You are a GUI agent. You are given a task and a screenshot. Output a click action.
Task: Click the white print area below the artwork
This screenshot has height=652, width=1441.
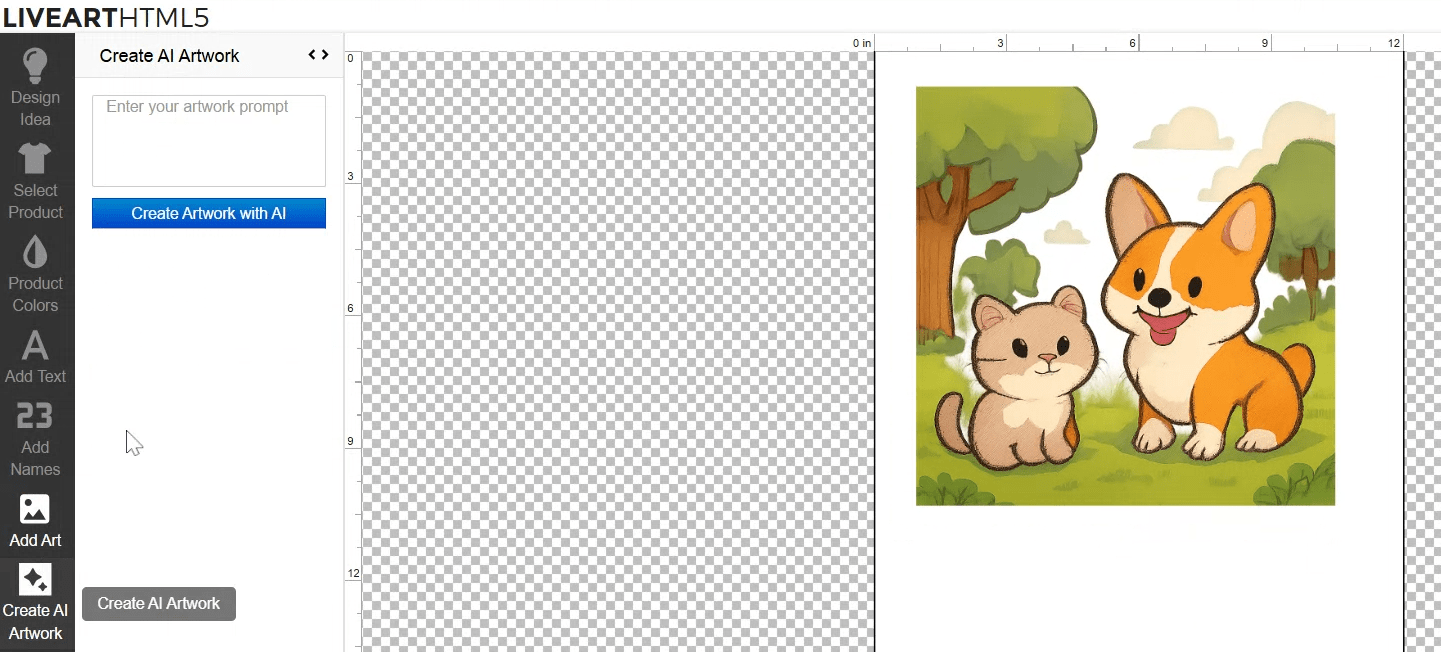tap(1130, 580)
